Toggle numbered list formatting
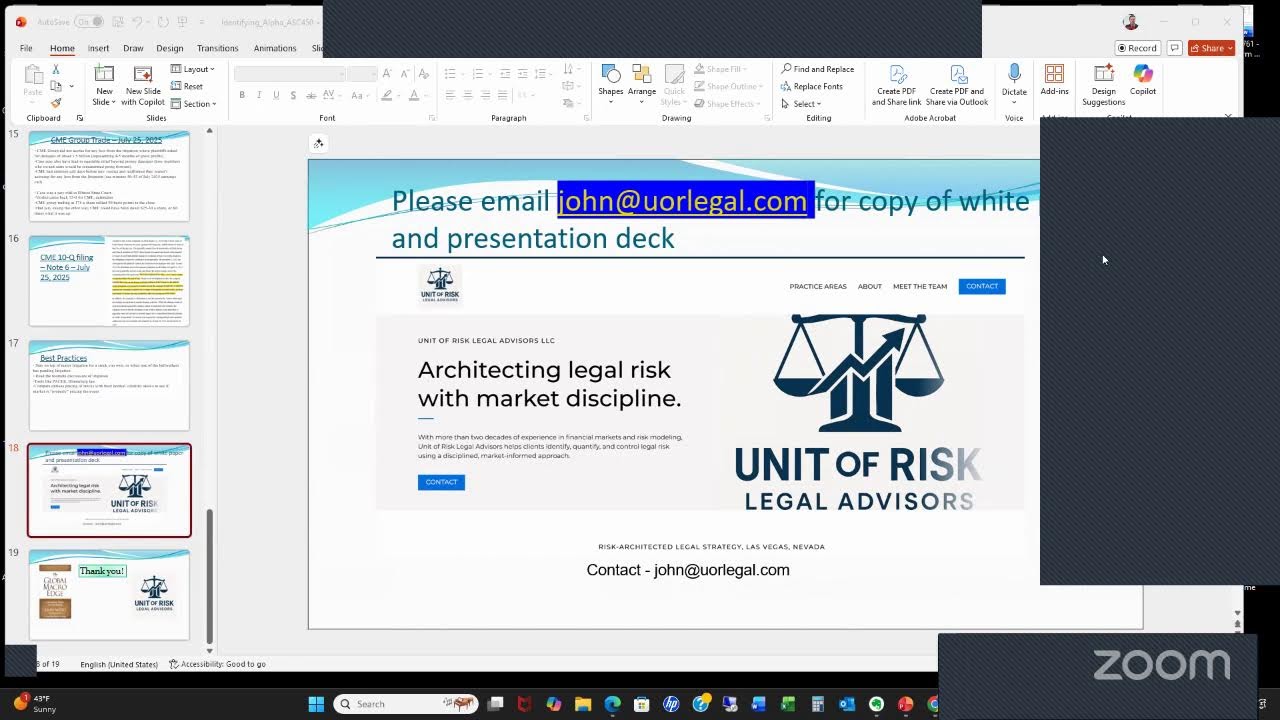Screen dimensions: 1280x720 480,74
